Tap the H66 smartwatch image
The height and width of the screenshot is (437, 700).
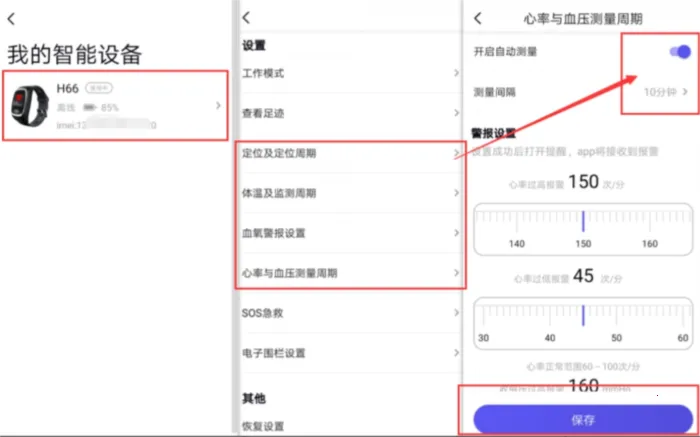(x=30, y=105)
